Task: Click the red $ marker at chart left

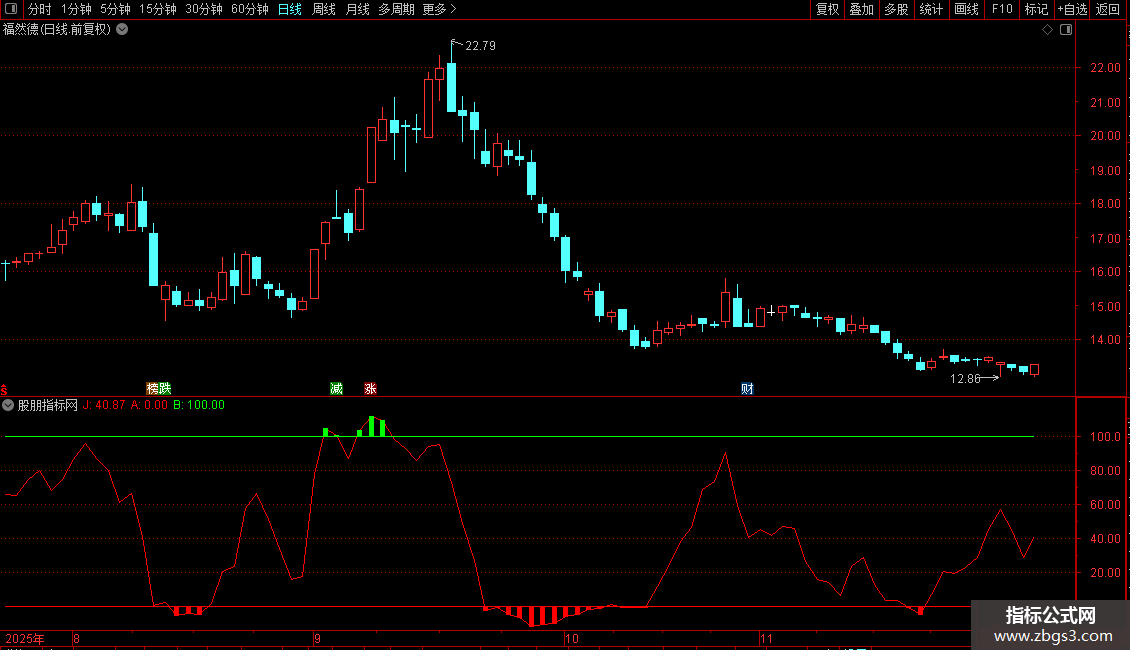Action: 4,389
